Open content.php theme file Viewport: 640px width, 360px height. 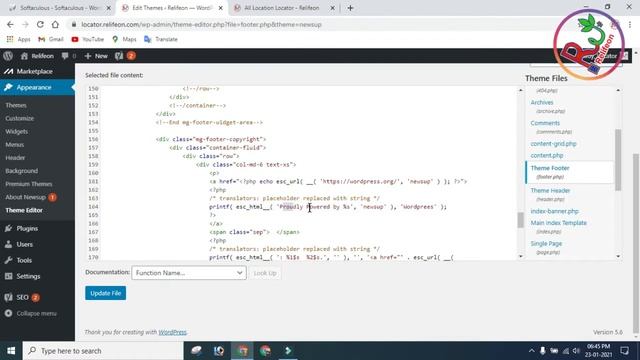click(547, 156)
